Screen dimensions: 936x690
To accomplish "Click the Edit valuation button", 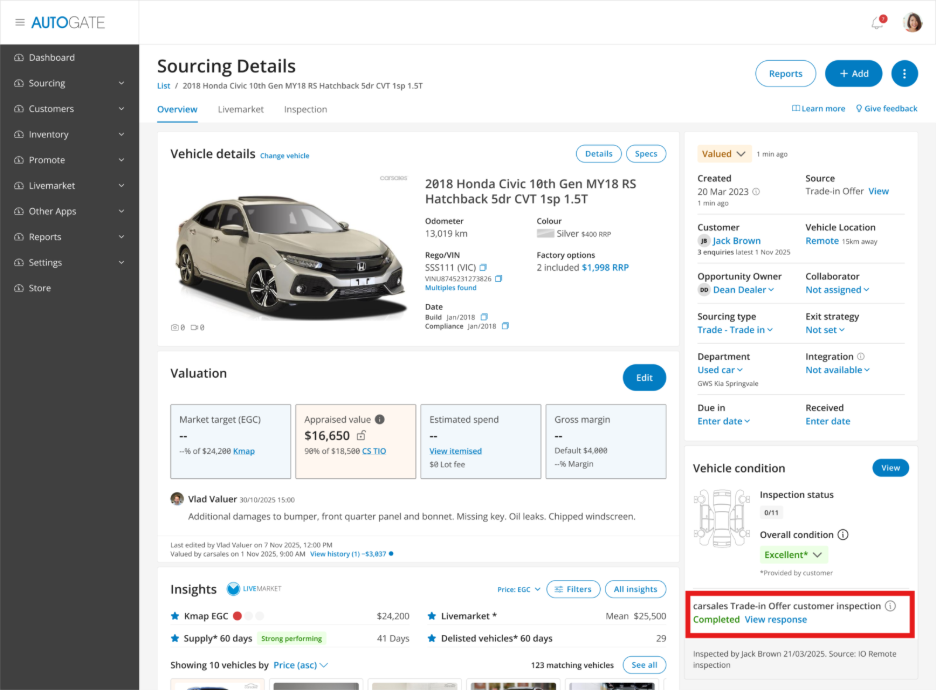I will click(x=644, y=378).
